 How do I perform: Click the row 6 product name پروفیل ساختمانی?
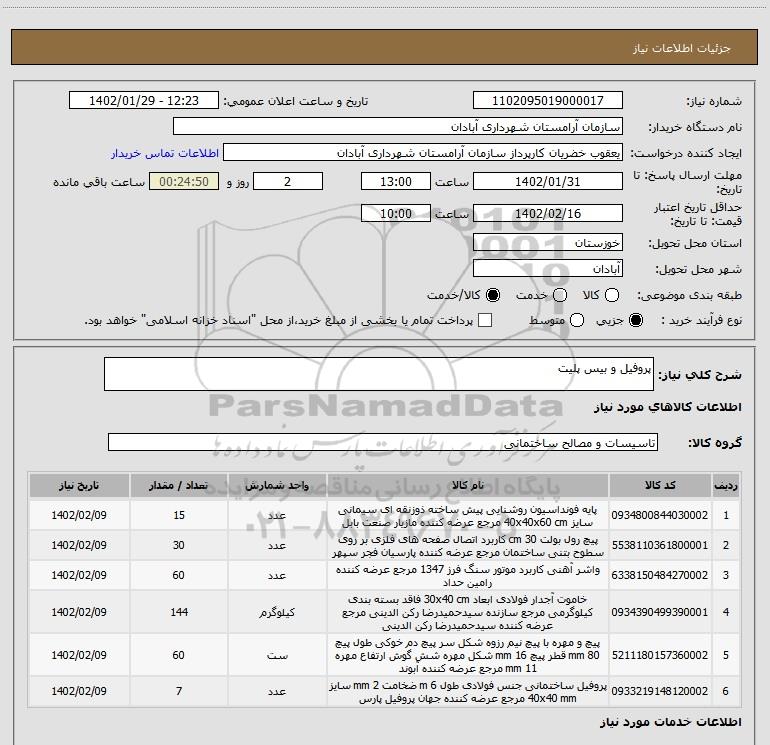(468, 691)
